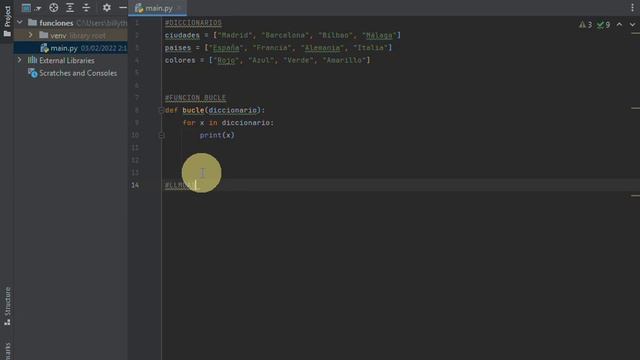This screenshot has width=640, height=360.
Task: Click the Expand All toolbar icon
Action: coord(70,8)
